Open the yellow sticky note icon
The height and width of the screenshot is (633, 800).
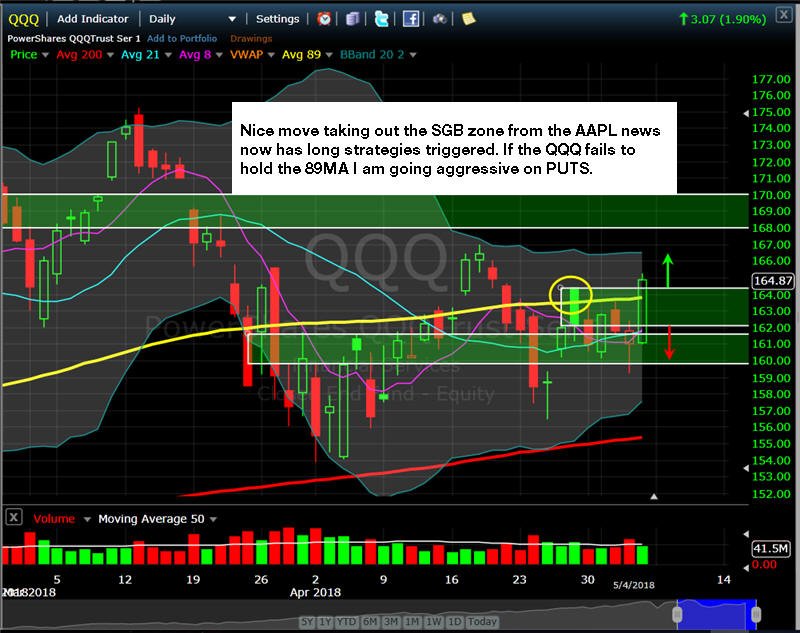pos(468,19)
